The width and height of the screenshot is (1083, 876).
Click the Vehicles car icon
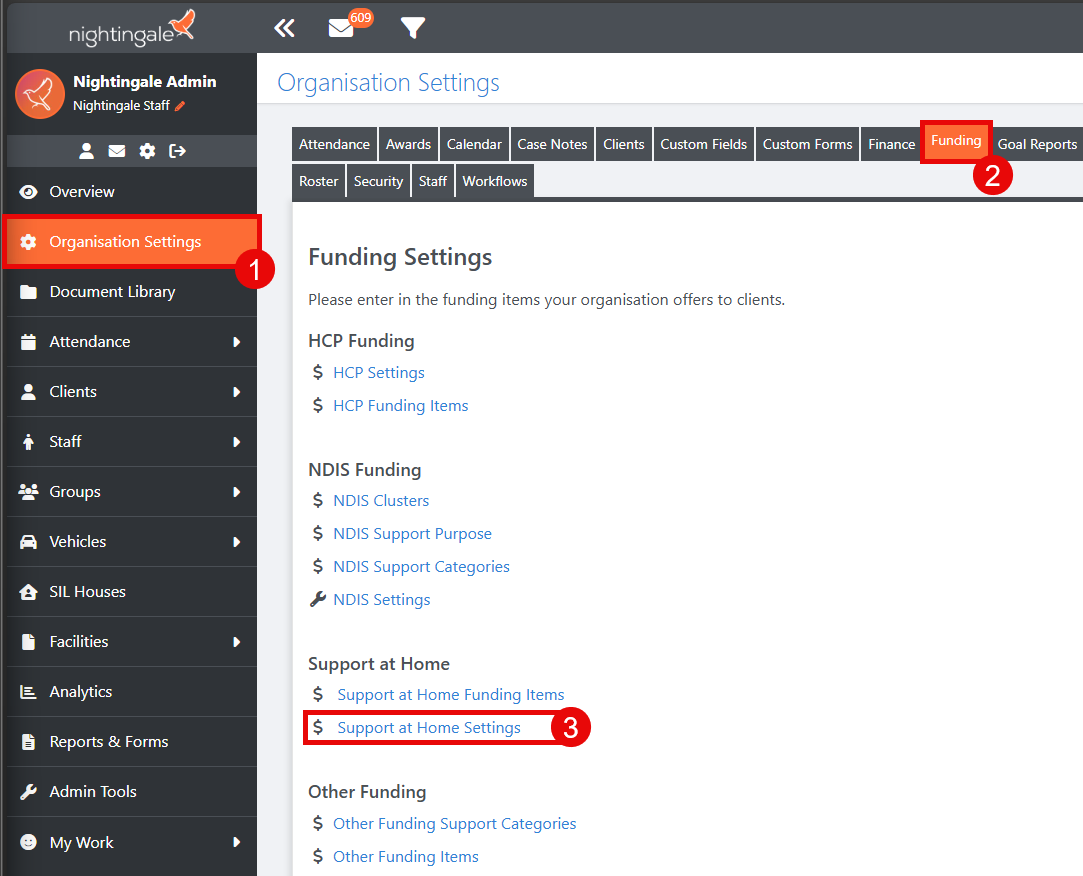[28, 542]
